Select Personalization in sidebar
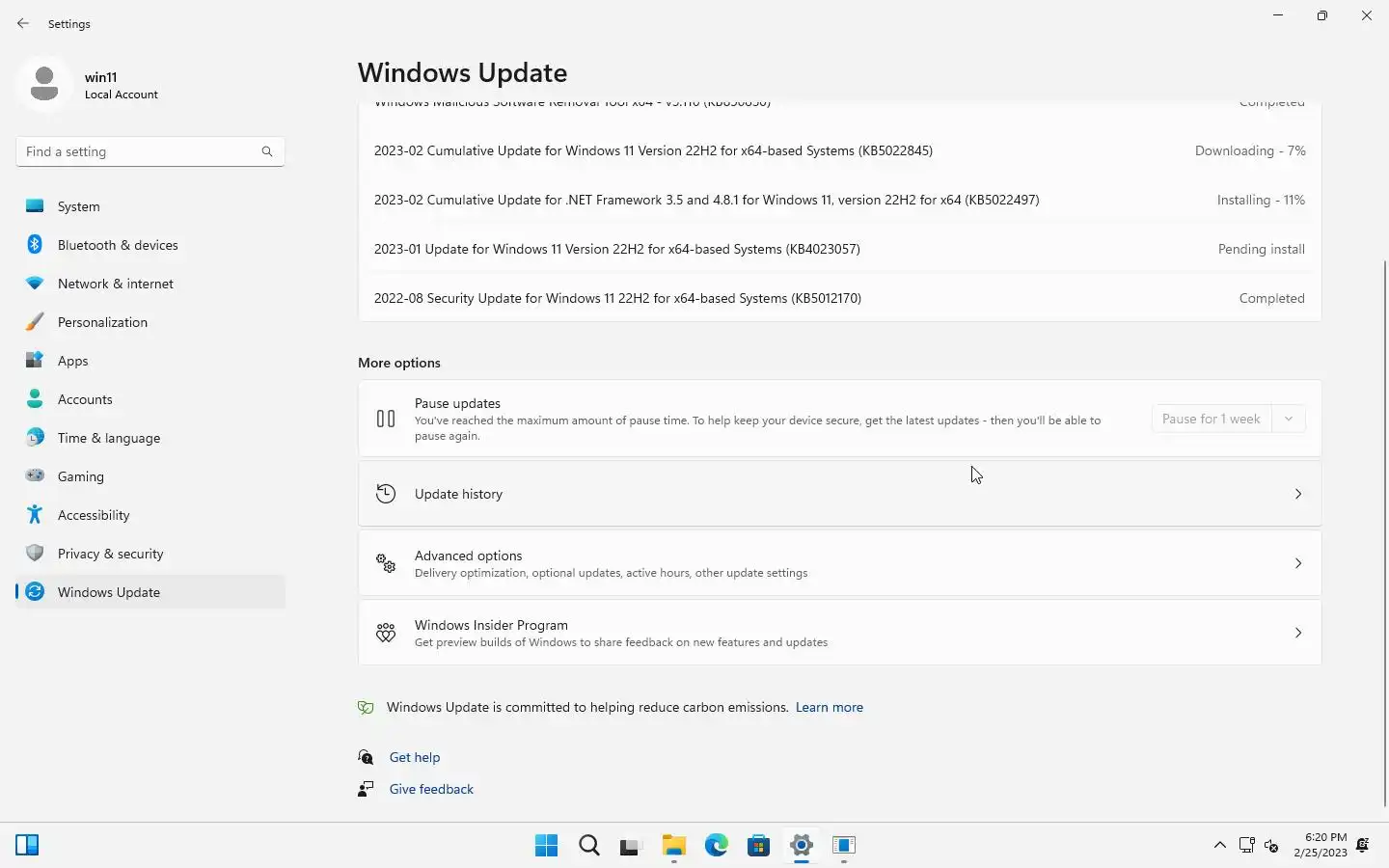The height and width of the screenshot is (868, 1389). 150,322
